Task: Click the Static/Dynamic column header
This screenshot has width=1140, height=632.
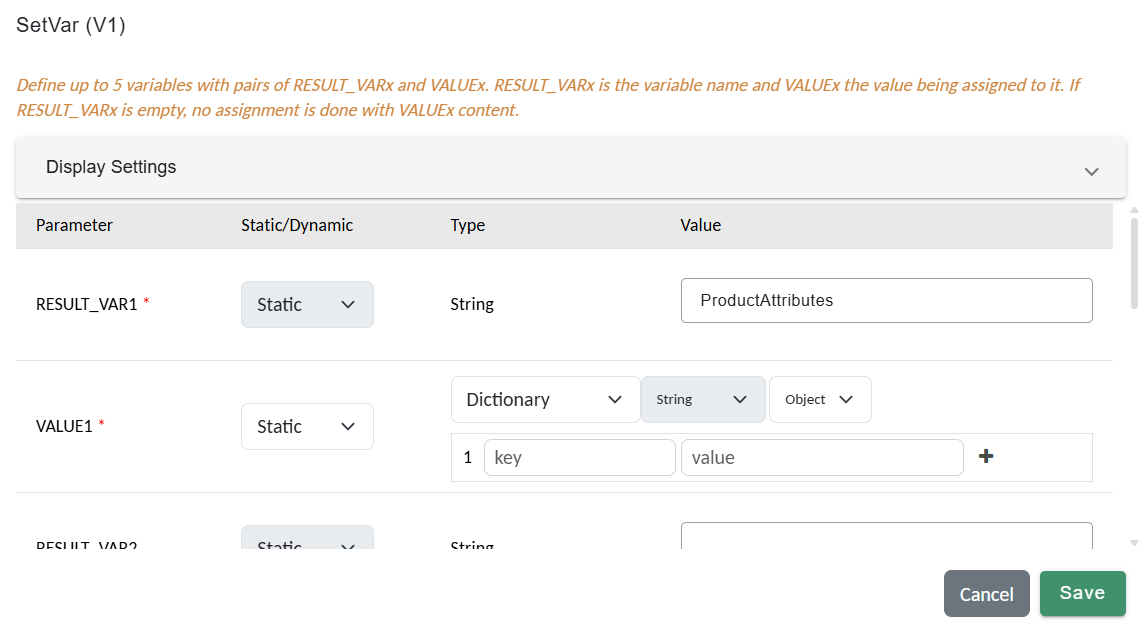Action: coord(297,225)
